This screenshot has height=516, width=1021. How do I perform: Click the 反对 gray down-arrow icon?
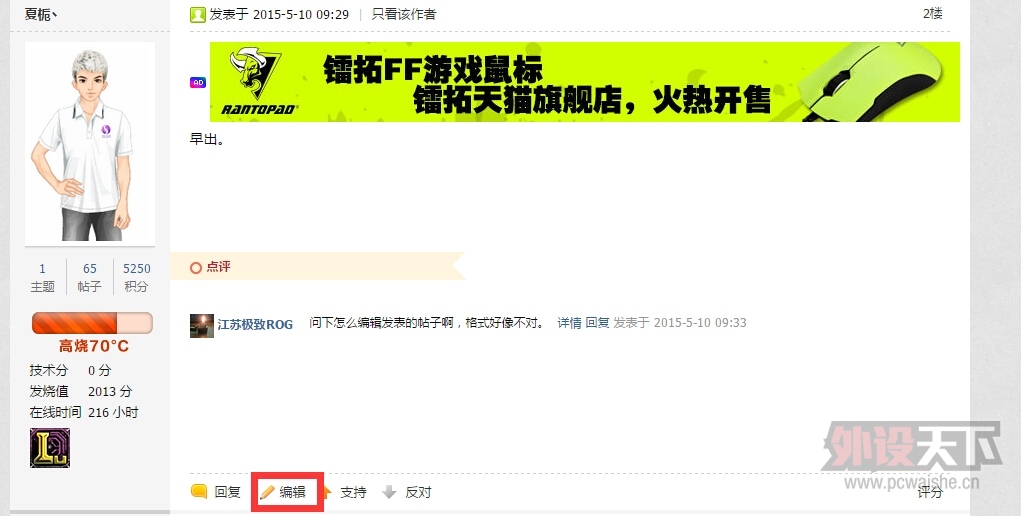click(389, 492)
